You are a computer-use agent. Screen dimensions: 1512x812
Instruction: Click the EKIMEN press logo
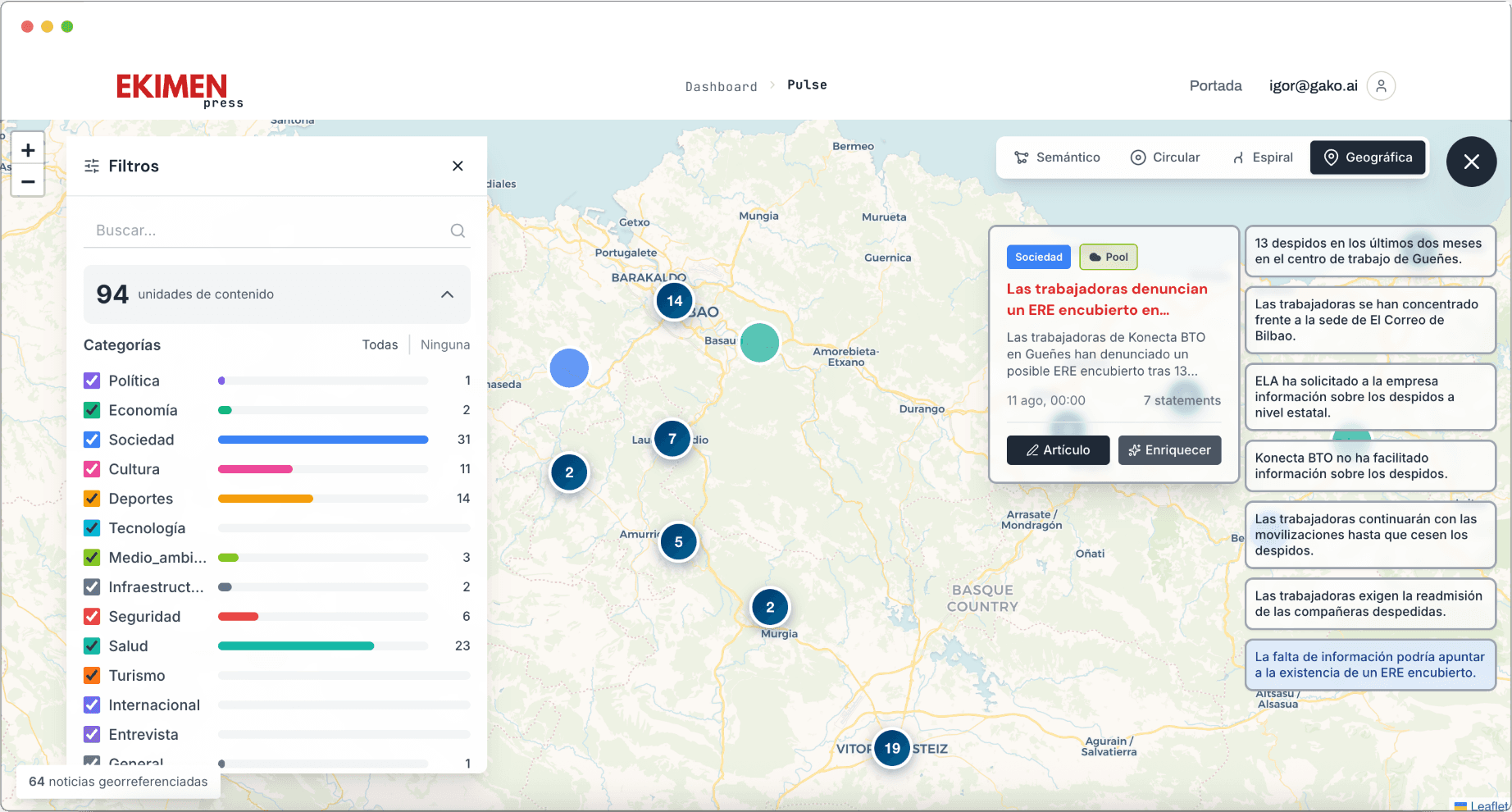180,89
